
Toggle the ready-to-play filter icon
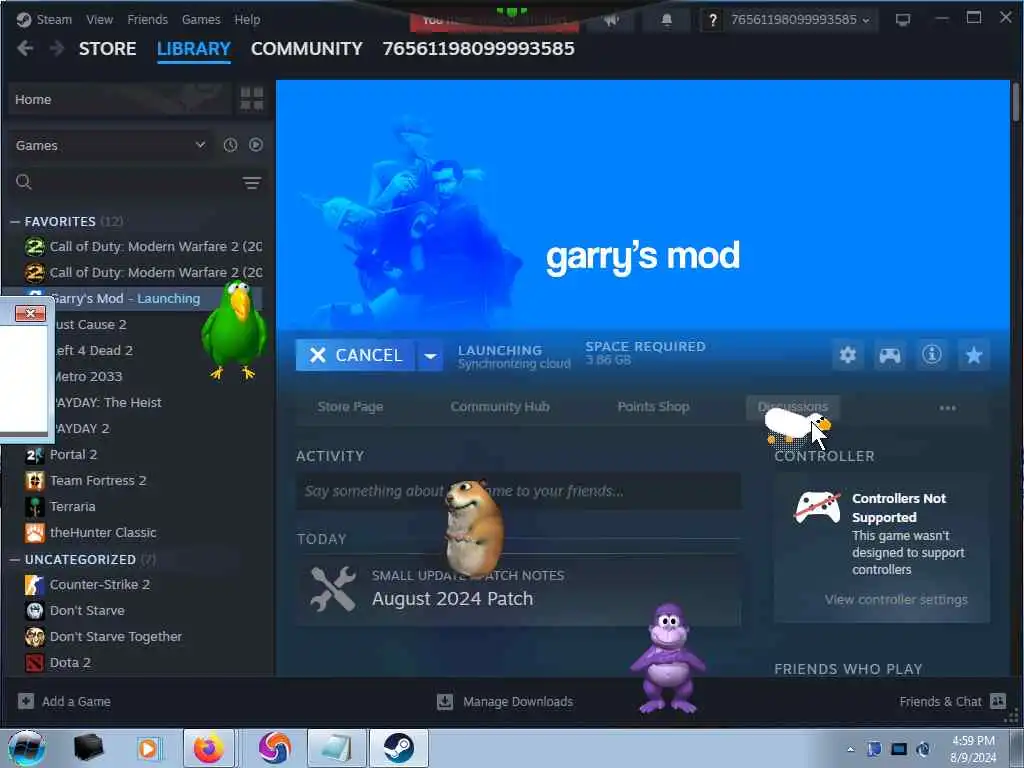coord(256,145)
